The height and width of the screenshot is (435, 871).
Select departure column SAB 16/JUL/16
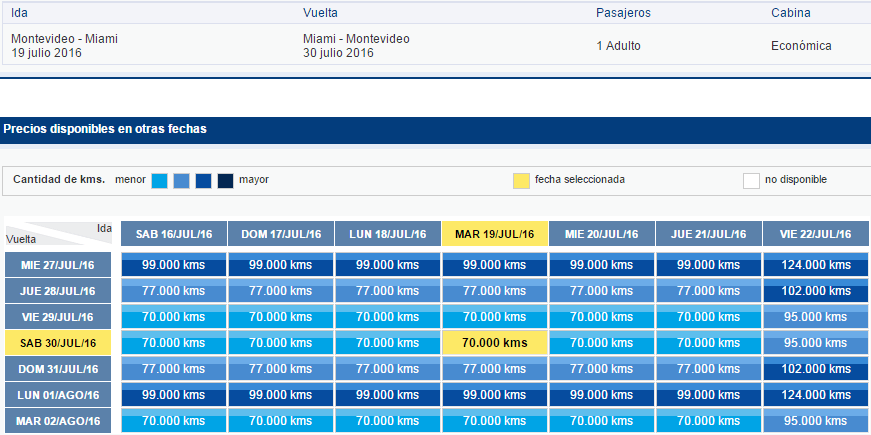point(174,234)
